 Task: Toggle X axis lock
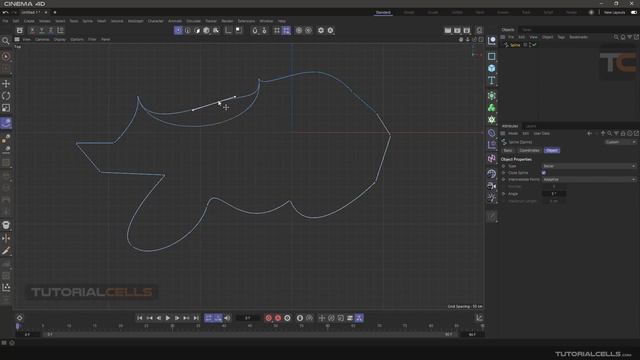pos(32,31)
